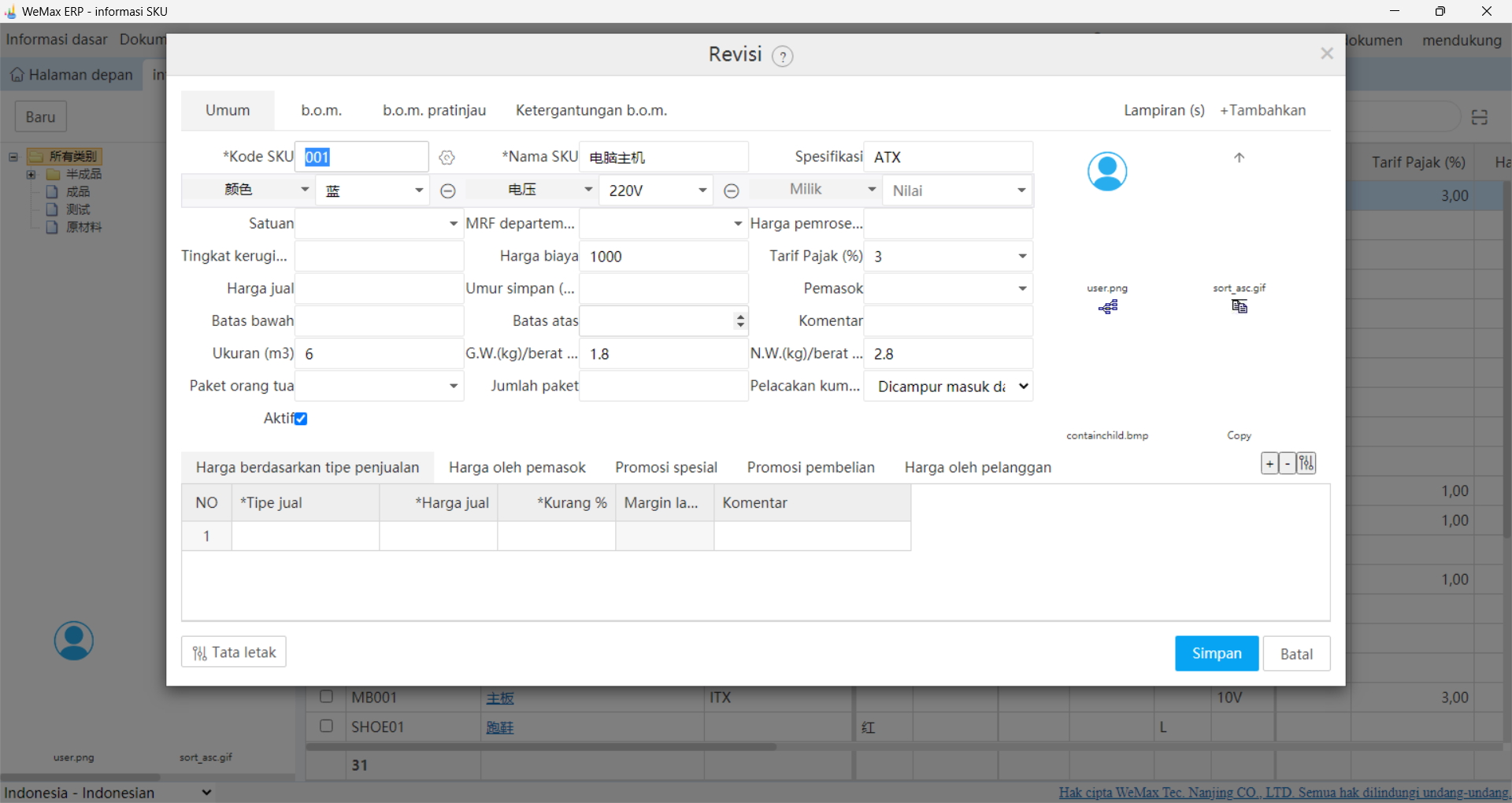Screen dimensions: 1512x803
Task: Click the Batal button
Action: 1295,653
